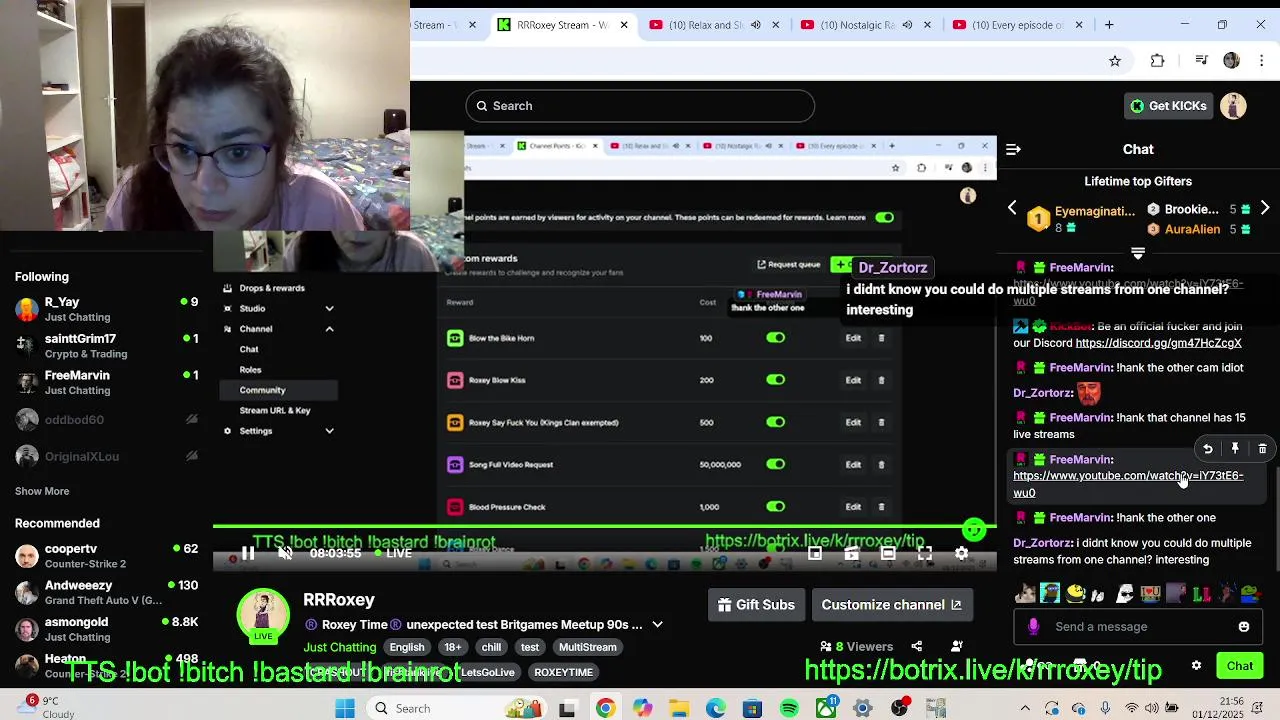Expand Studio section in streamed dashboard
1280x720 pixels.
coord(329,309)
